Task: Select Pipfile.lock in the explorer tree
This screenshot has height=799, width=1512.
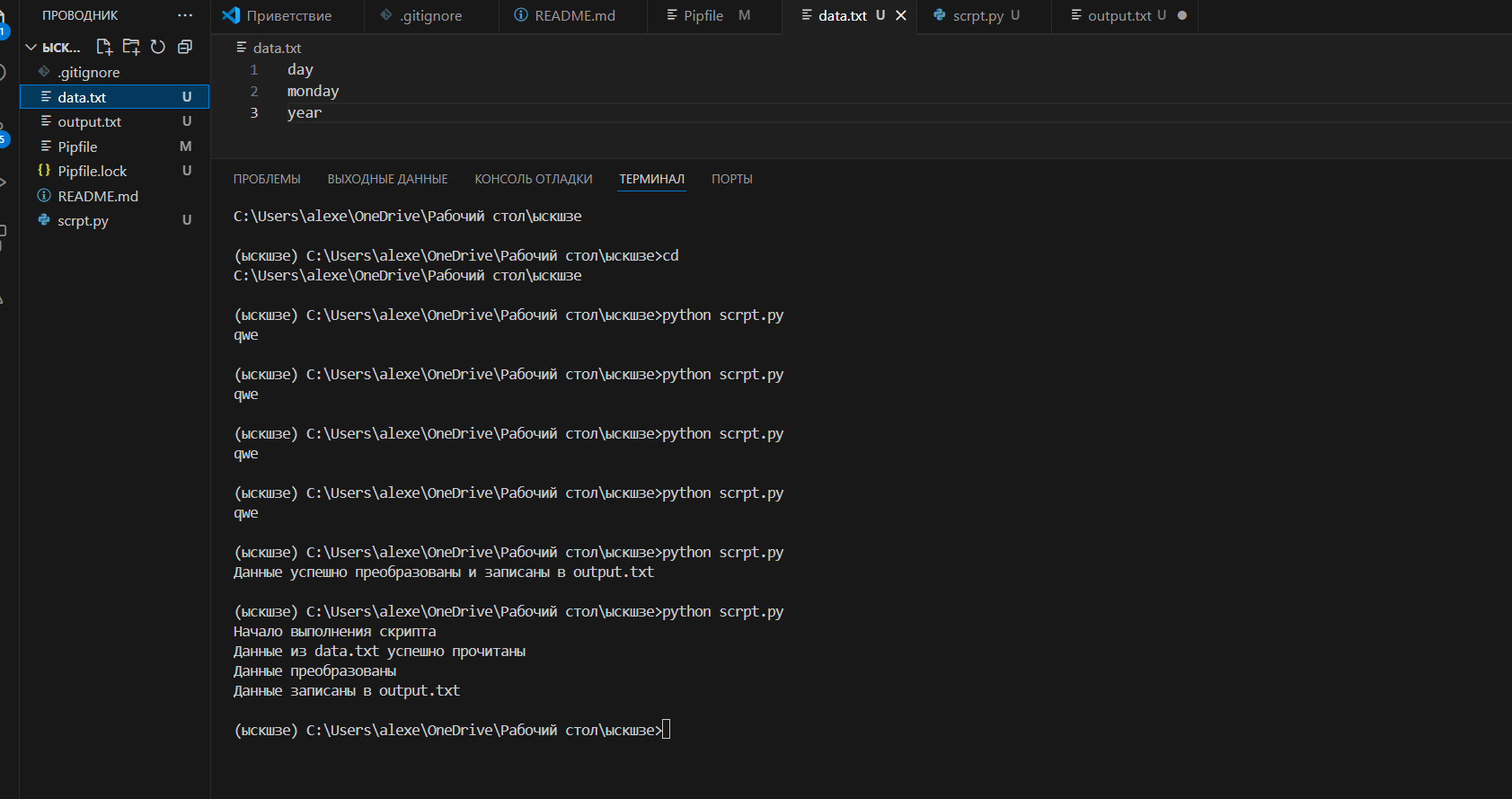Action: [93, 171]
